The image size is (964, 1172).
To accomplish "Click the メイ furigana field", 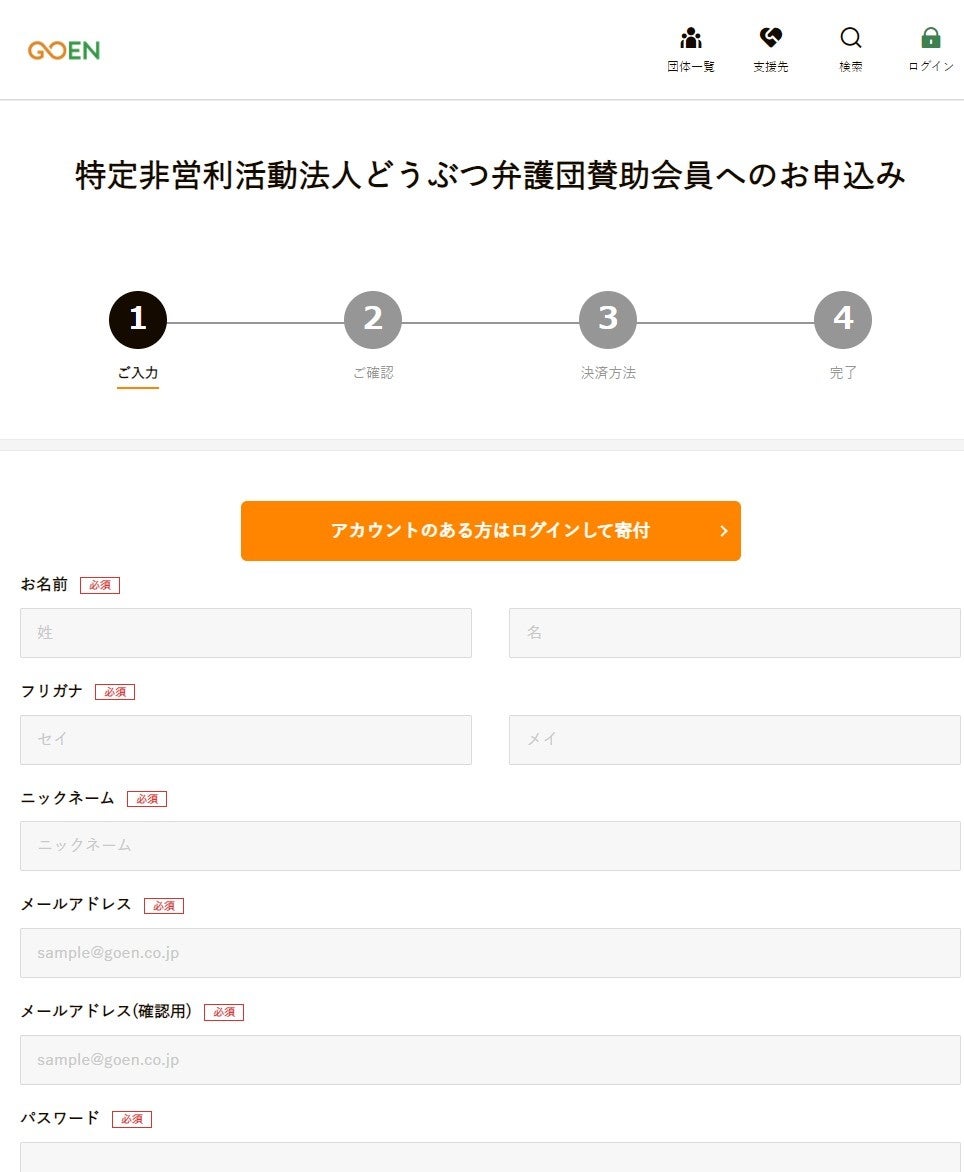I will pyautogui.click(x=734, y=740).
